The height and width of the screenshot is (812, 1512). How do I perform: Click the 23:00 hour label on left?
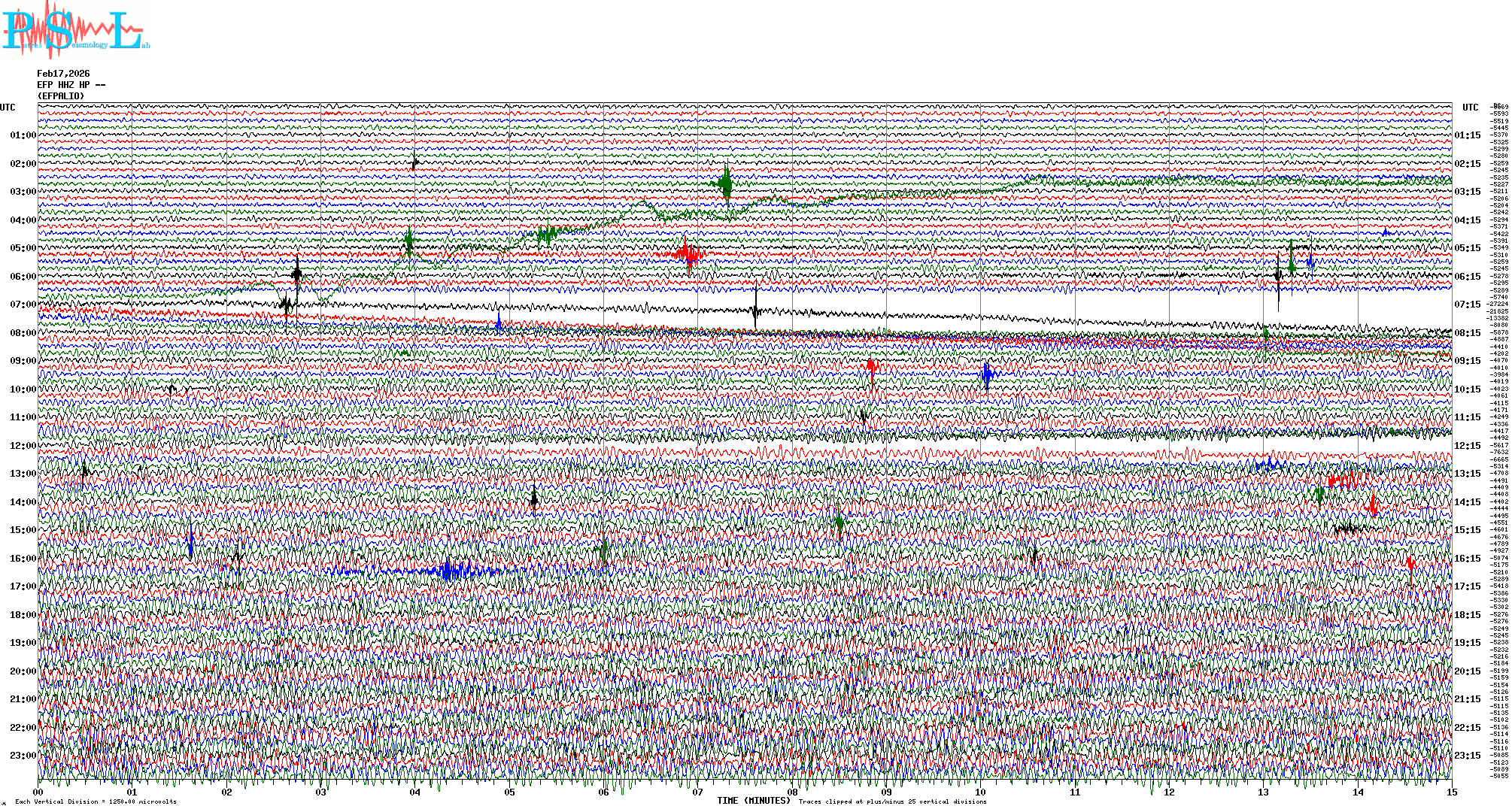click(x=23, y=756)
